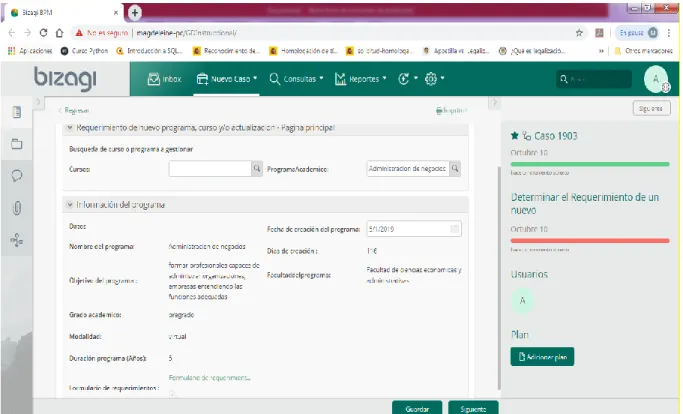Open the document sidebar icon
Viewport: 683px width, 414px height.
(17, 112)
